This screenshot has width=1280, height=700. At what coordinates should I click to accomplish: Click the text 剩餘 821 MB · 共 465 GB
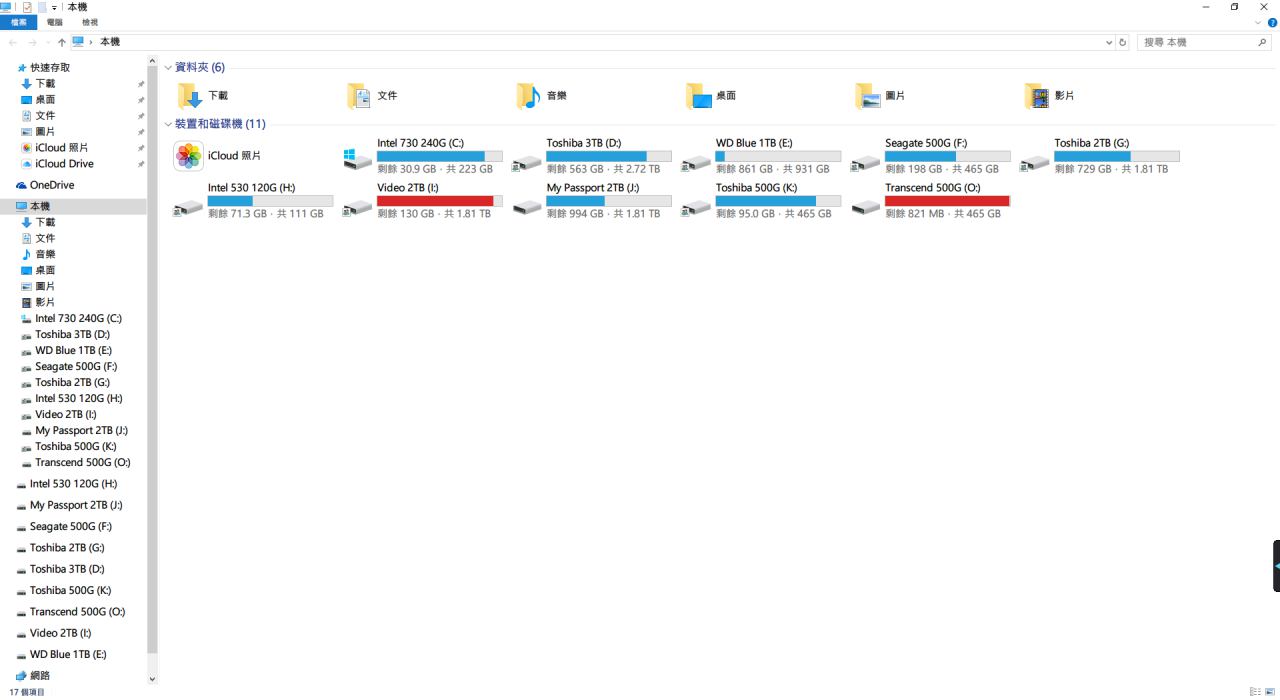(x=943, y=214)
